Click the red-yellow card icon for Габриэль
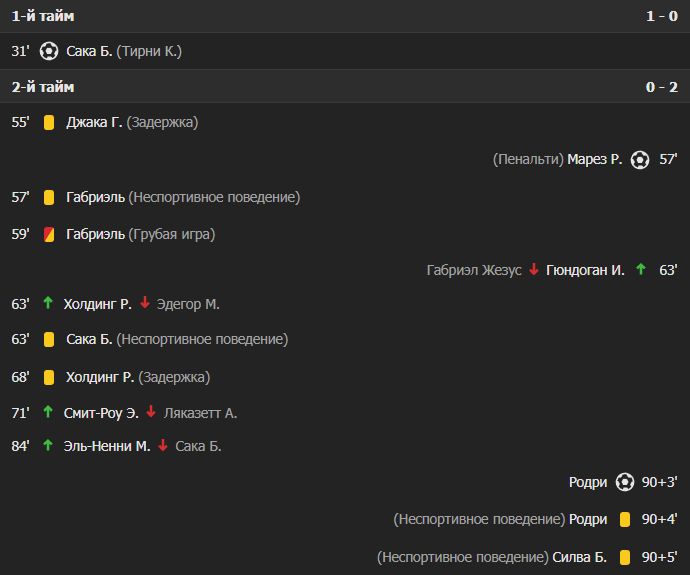The height and width of the screenshot is (575, 690). click(48, 235)
